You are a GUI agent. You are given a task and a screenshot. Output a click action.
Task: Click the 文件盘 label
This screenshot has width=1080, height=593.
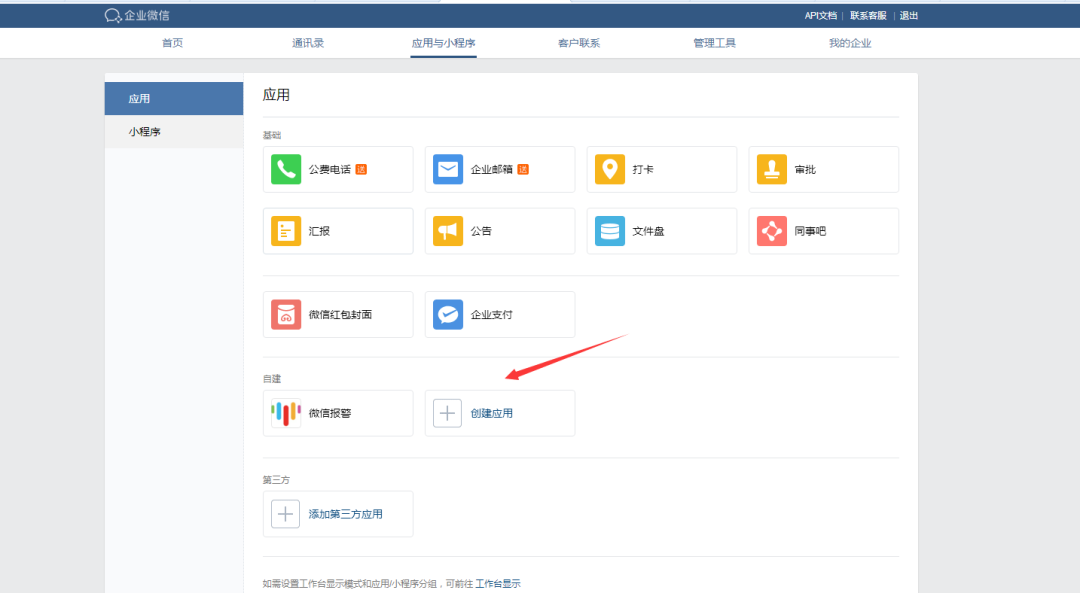[x=648, y=231]
